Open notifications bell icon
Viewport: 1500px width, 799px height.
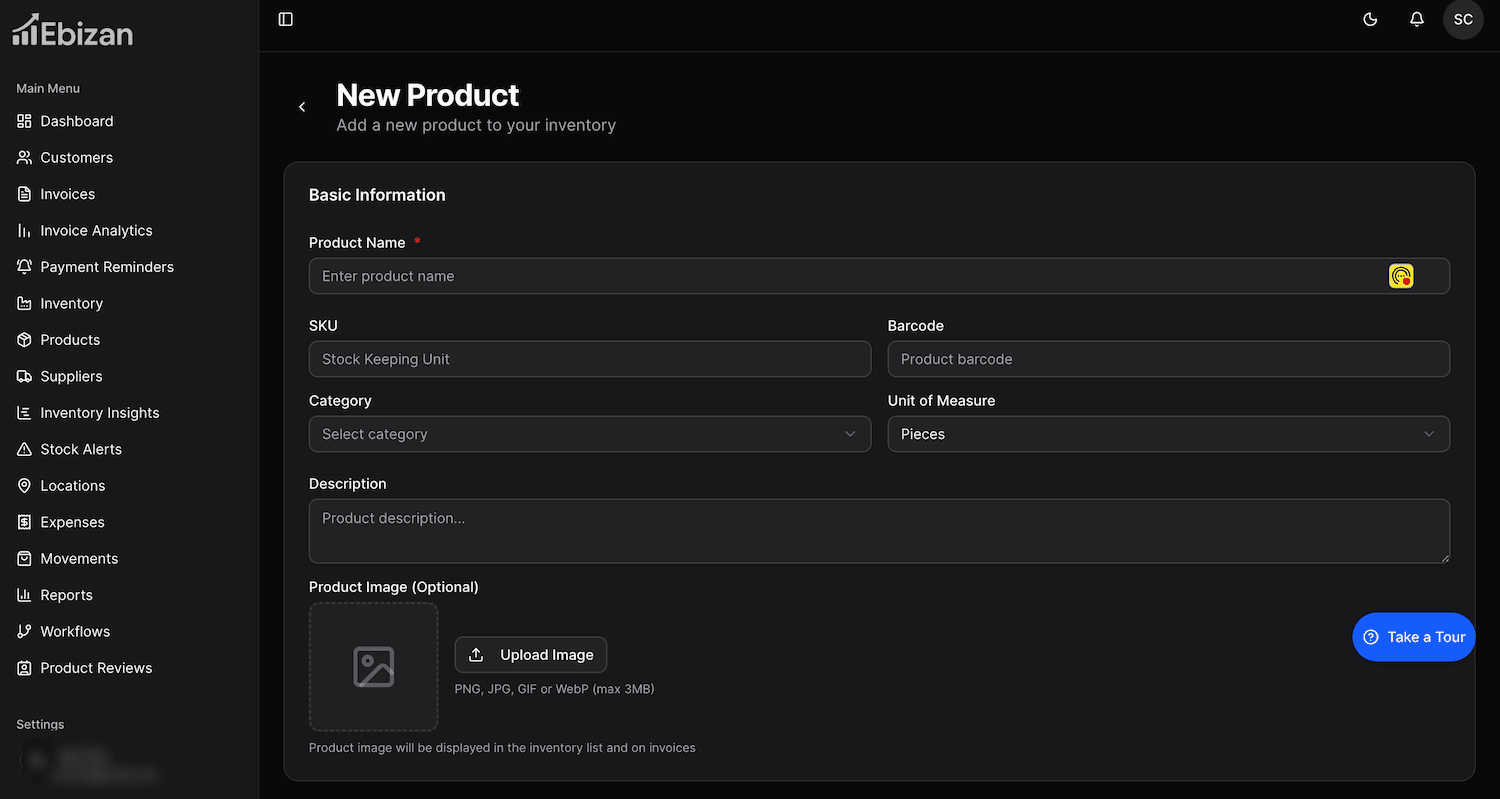coord(1416,19)
